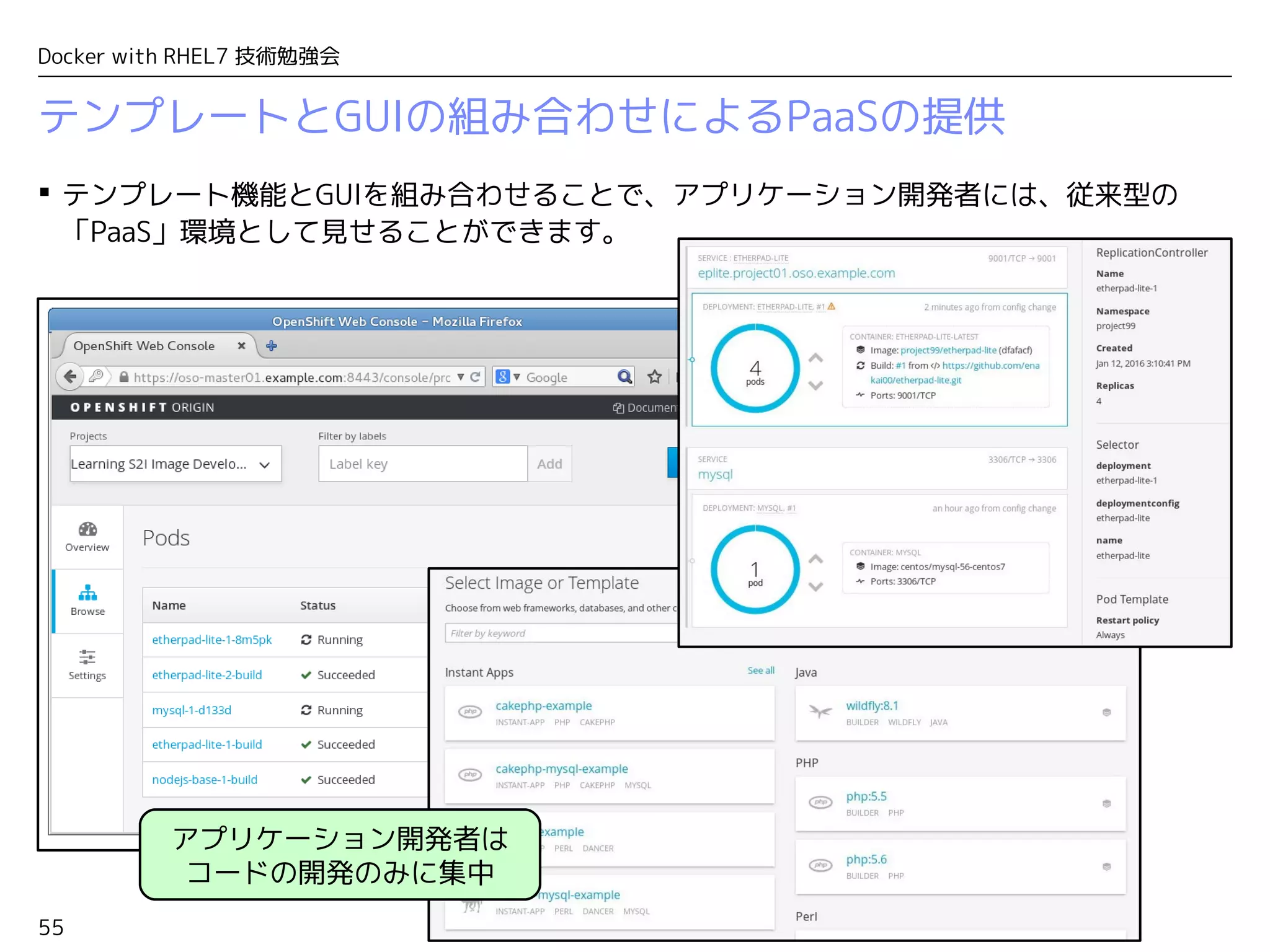Click the Name column header

(169, 606)
